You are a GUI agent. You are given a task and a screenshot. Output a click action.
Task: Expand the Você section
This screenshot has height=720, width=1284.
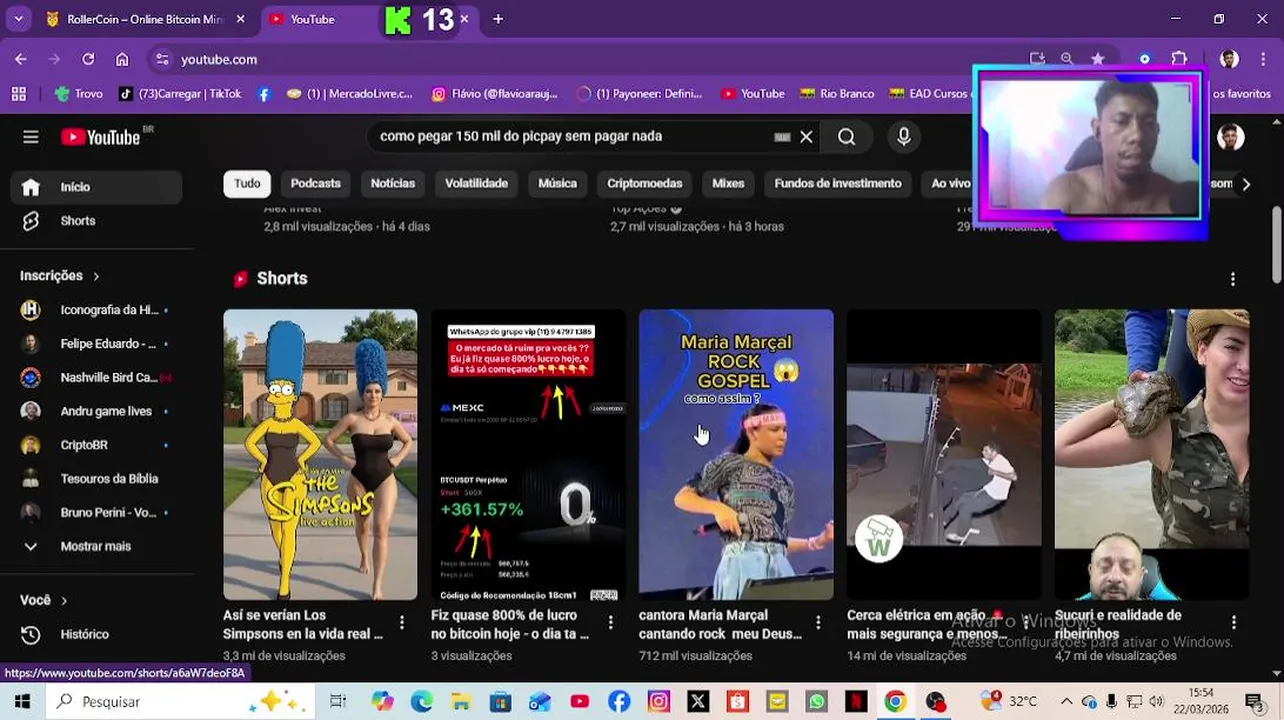(x=44, y=600)
